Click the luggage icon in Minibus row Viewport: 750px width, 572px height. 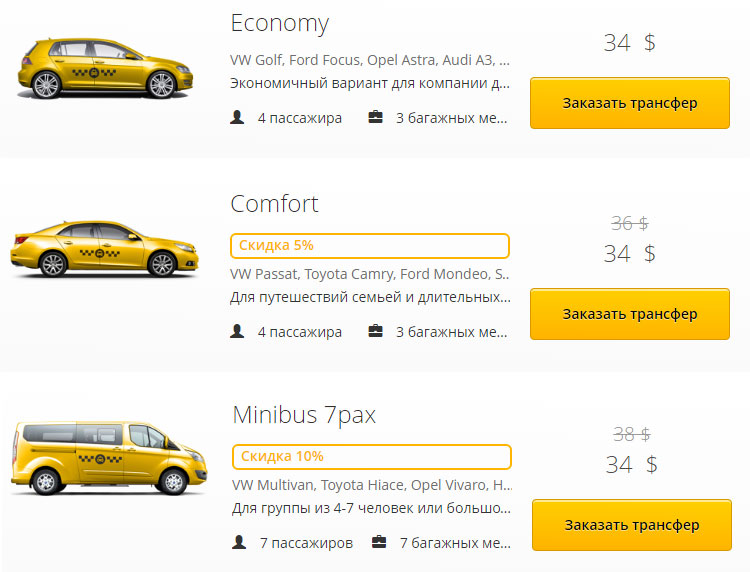pyautogui.click(x=379, y=543)
